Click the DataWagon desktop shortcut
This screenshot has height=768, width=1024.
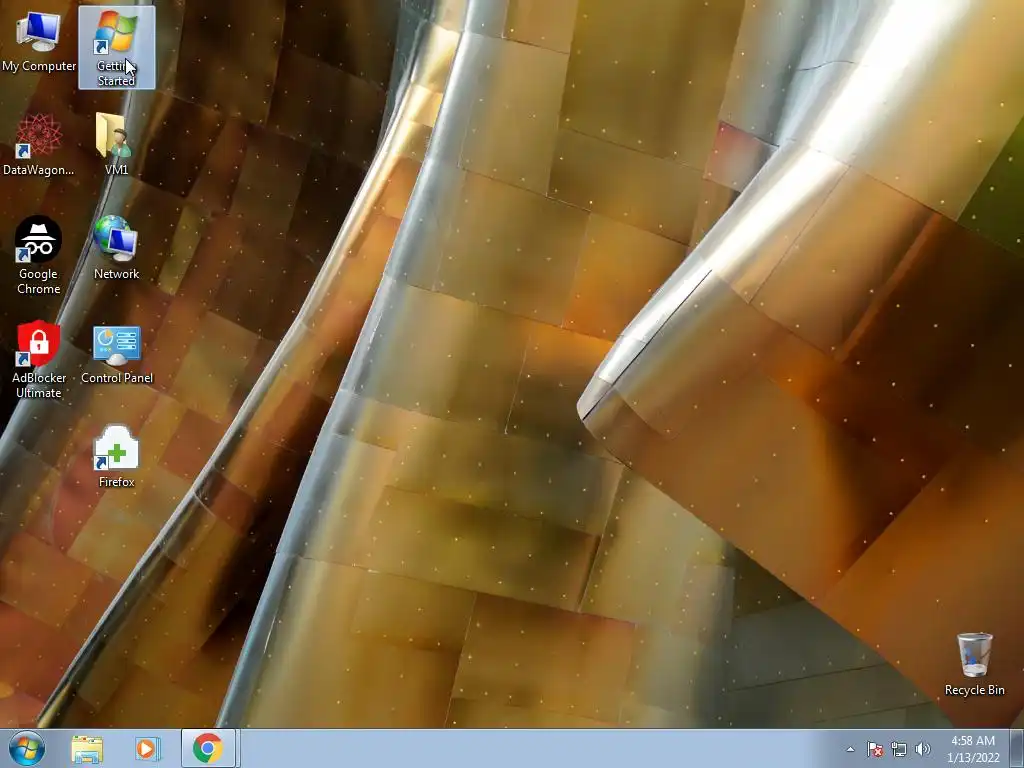[39, 145]
